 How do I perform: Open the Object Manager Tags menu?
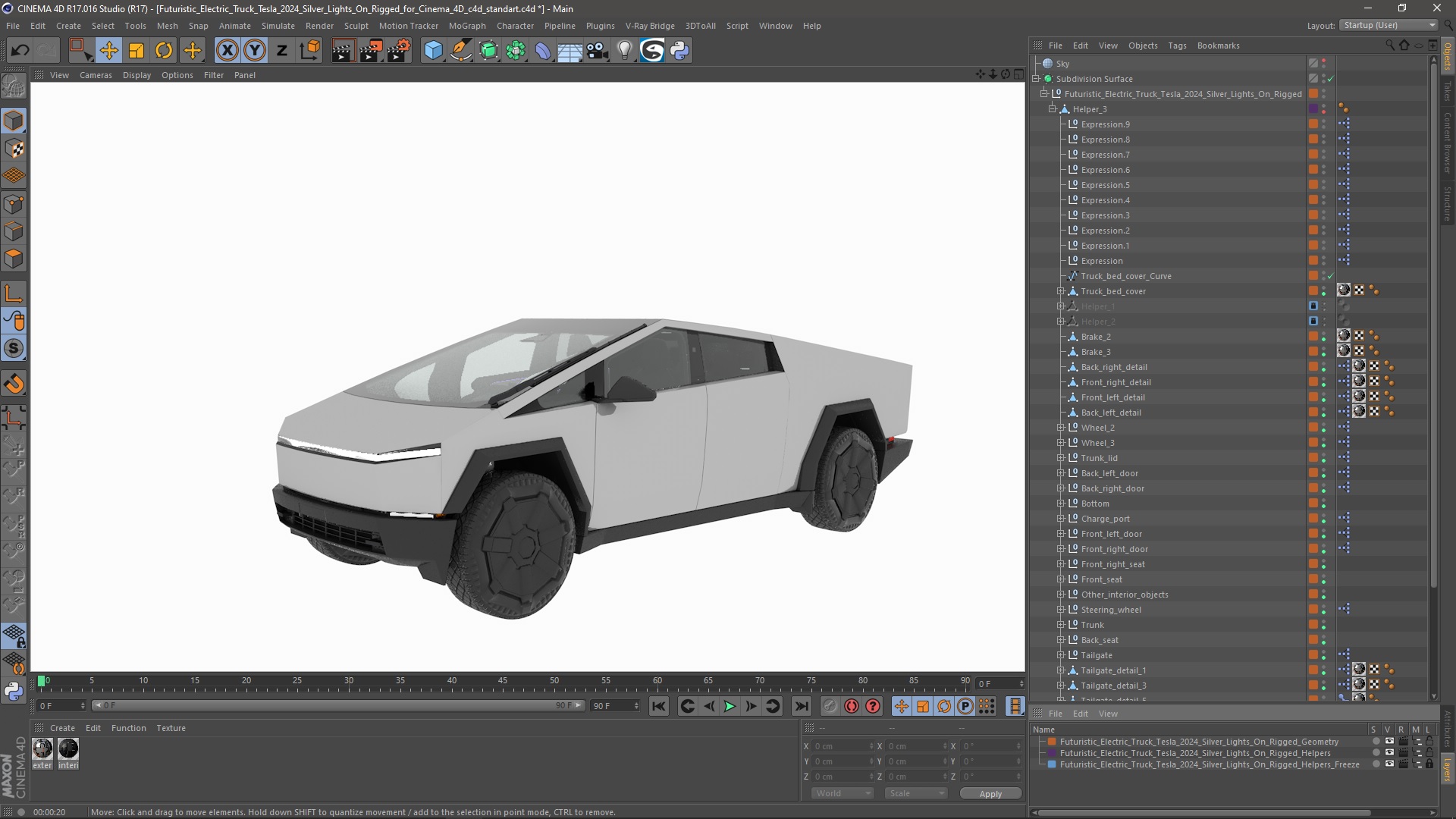pyautogui.click(x=1177, y=45)
